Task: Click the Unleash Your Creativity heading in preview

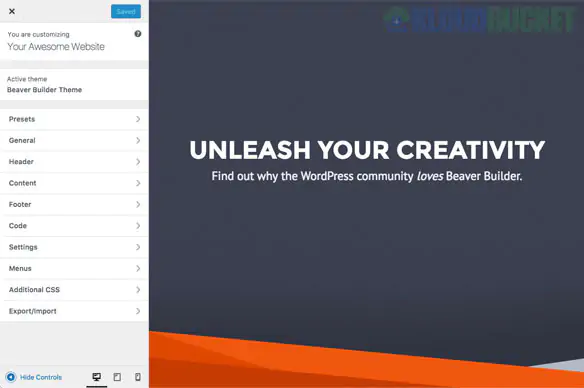Action: (x=367, y=150)
